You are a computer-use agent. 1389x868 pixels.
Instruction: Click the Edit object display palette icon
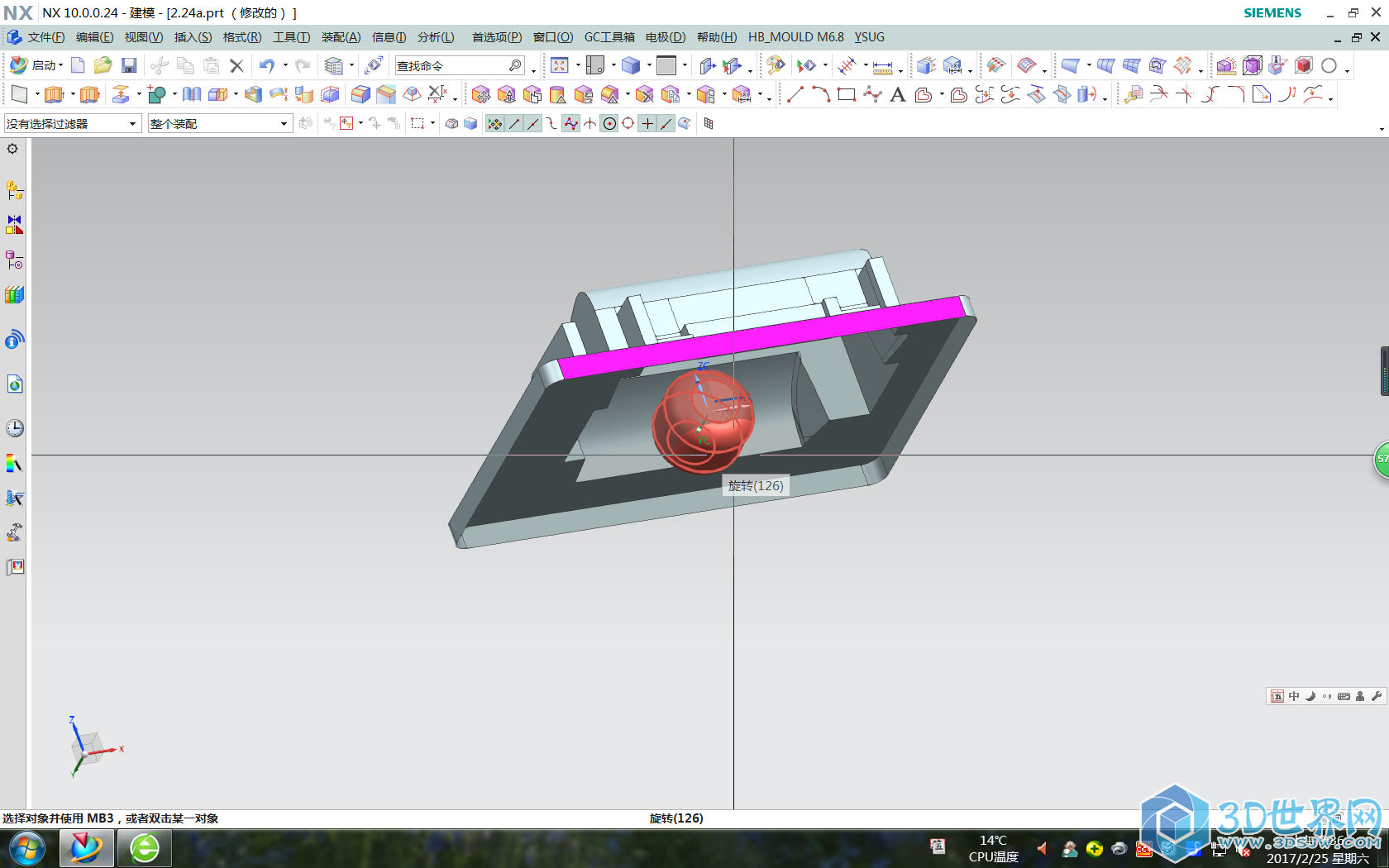coord(776,65)
